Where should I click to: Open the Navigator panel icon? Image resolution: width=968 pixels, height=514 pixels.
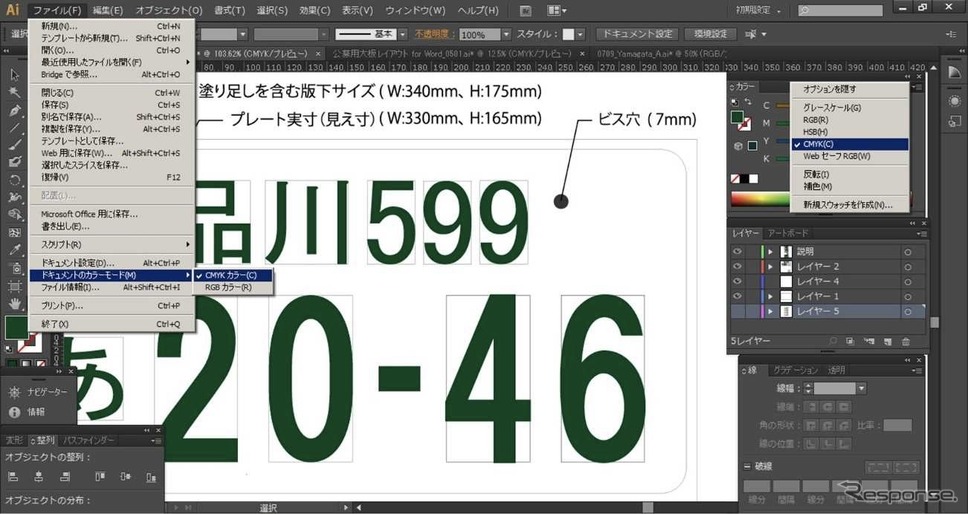[15, 393]
